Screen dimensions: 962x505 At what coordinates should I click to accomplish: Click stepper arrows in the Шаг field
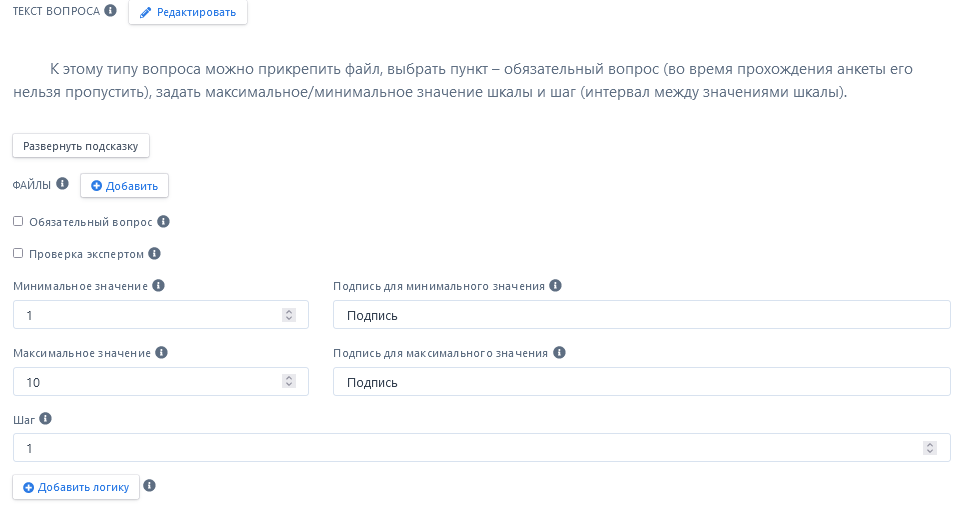point(930,448)
